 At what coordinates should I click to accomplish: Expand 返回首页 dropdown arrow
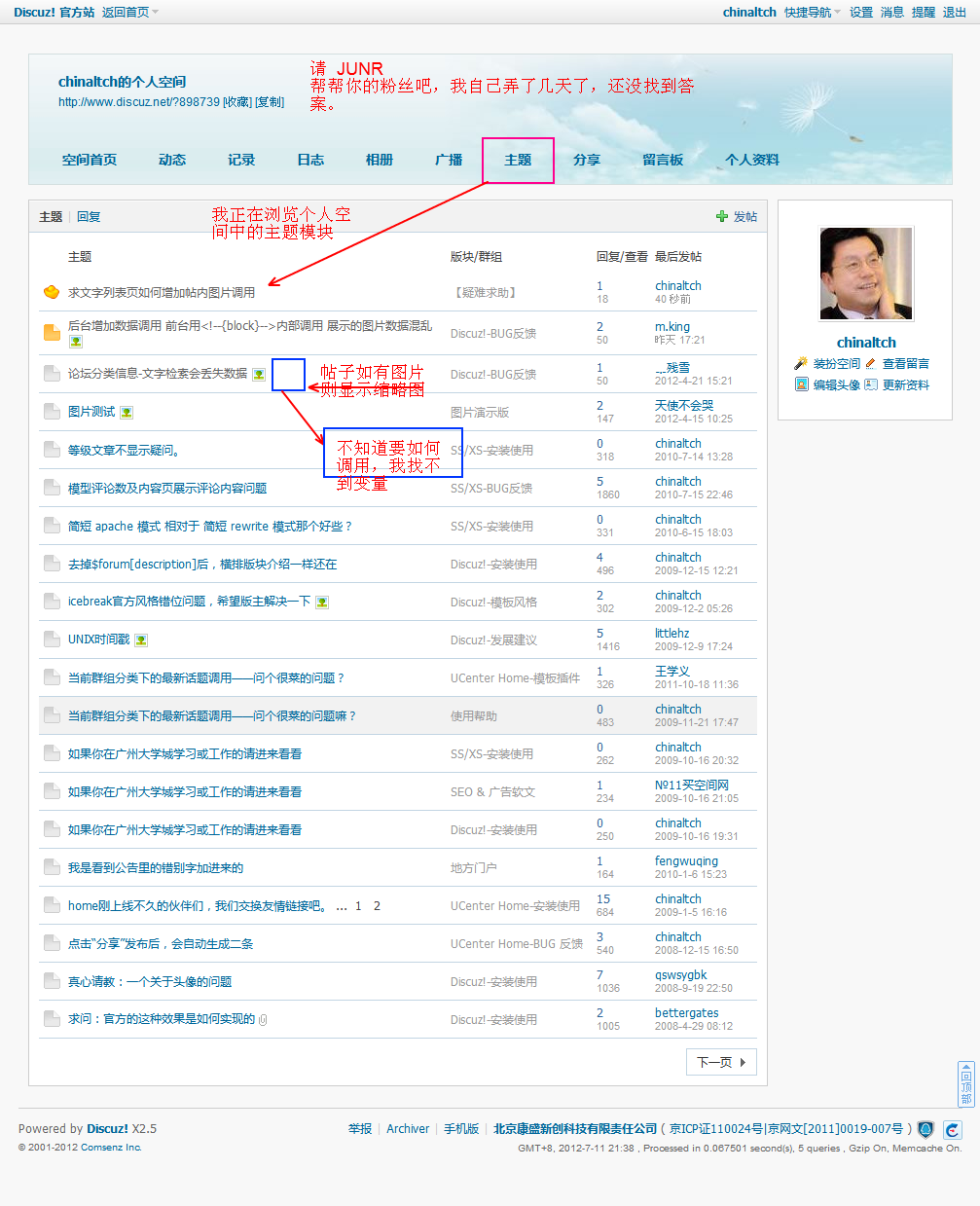[155, 13]
